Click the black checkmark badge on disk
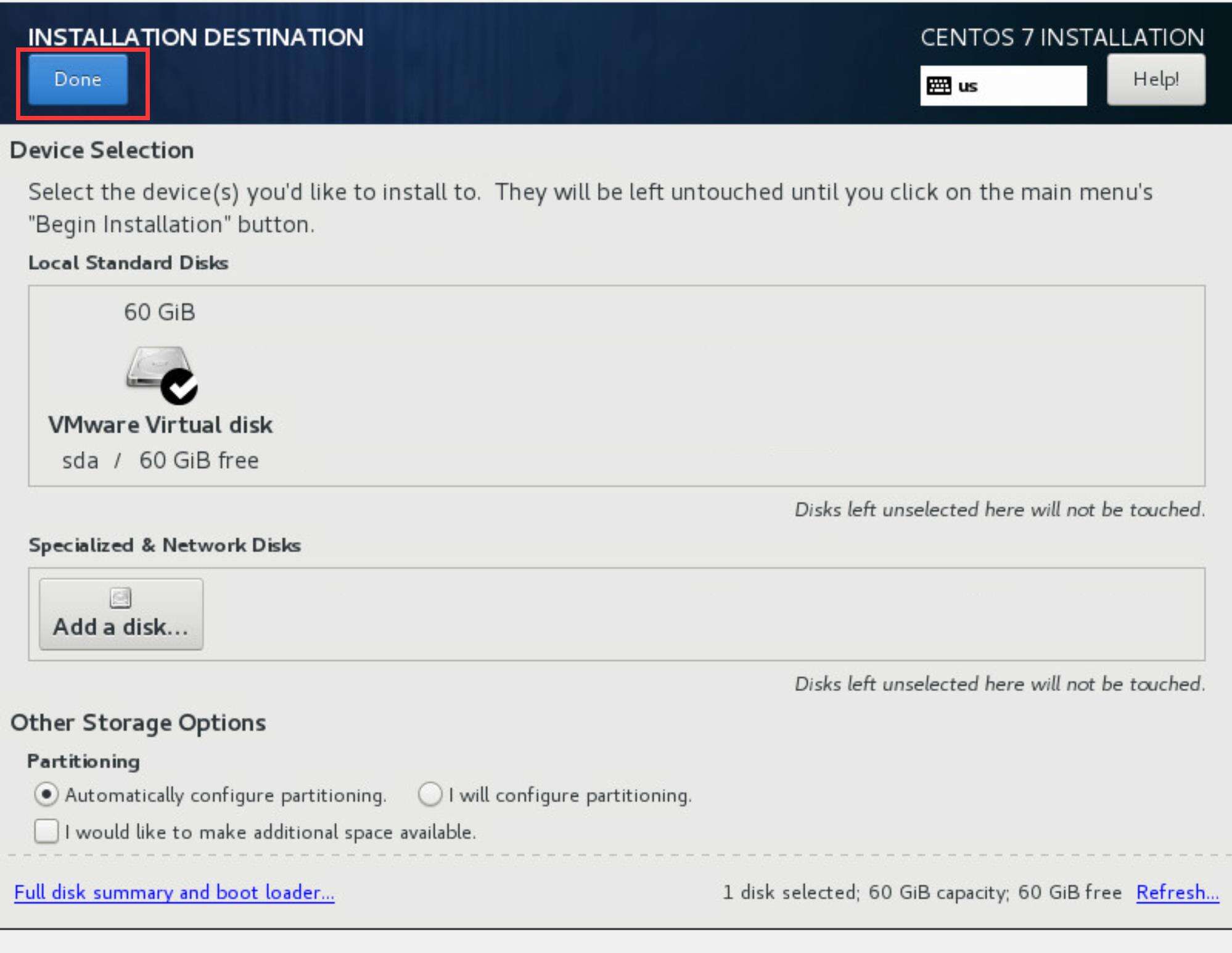Image resolution: width=1232 pixels, height=953 pixels. point(179,387)
